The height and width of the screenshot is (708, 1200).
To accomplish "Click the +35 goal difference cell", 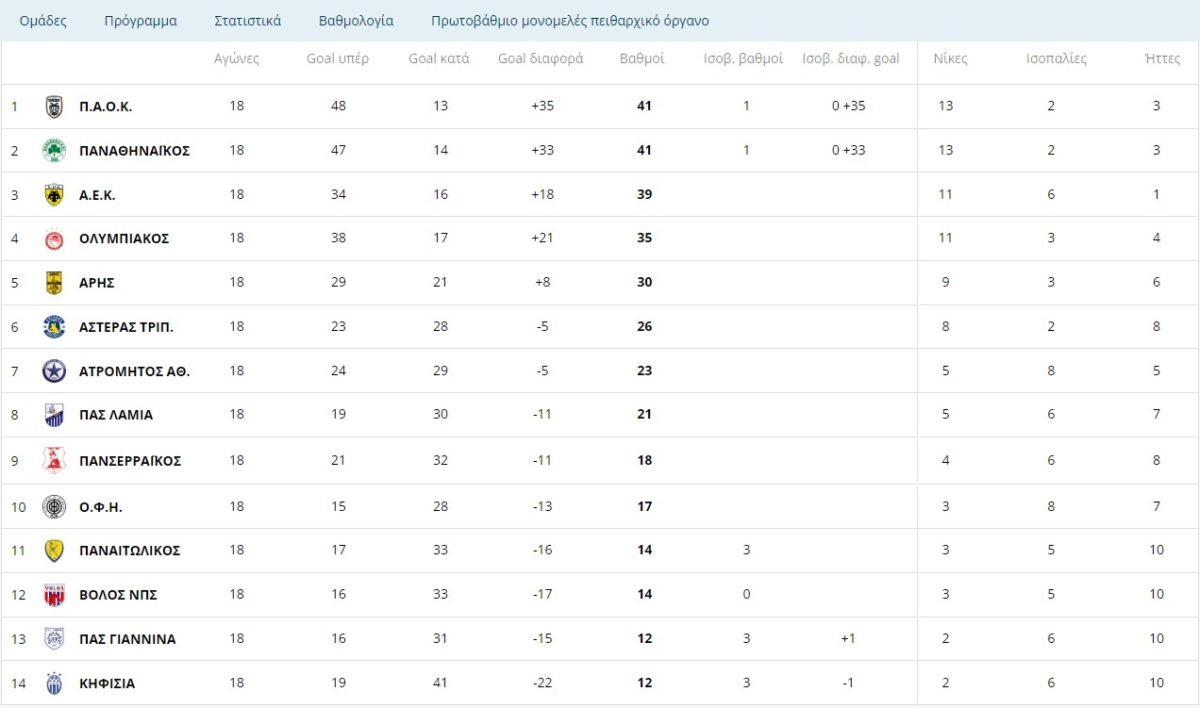I will pos(544,106).
